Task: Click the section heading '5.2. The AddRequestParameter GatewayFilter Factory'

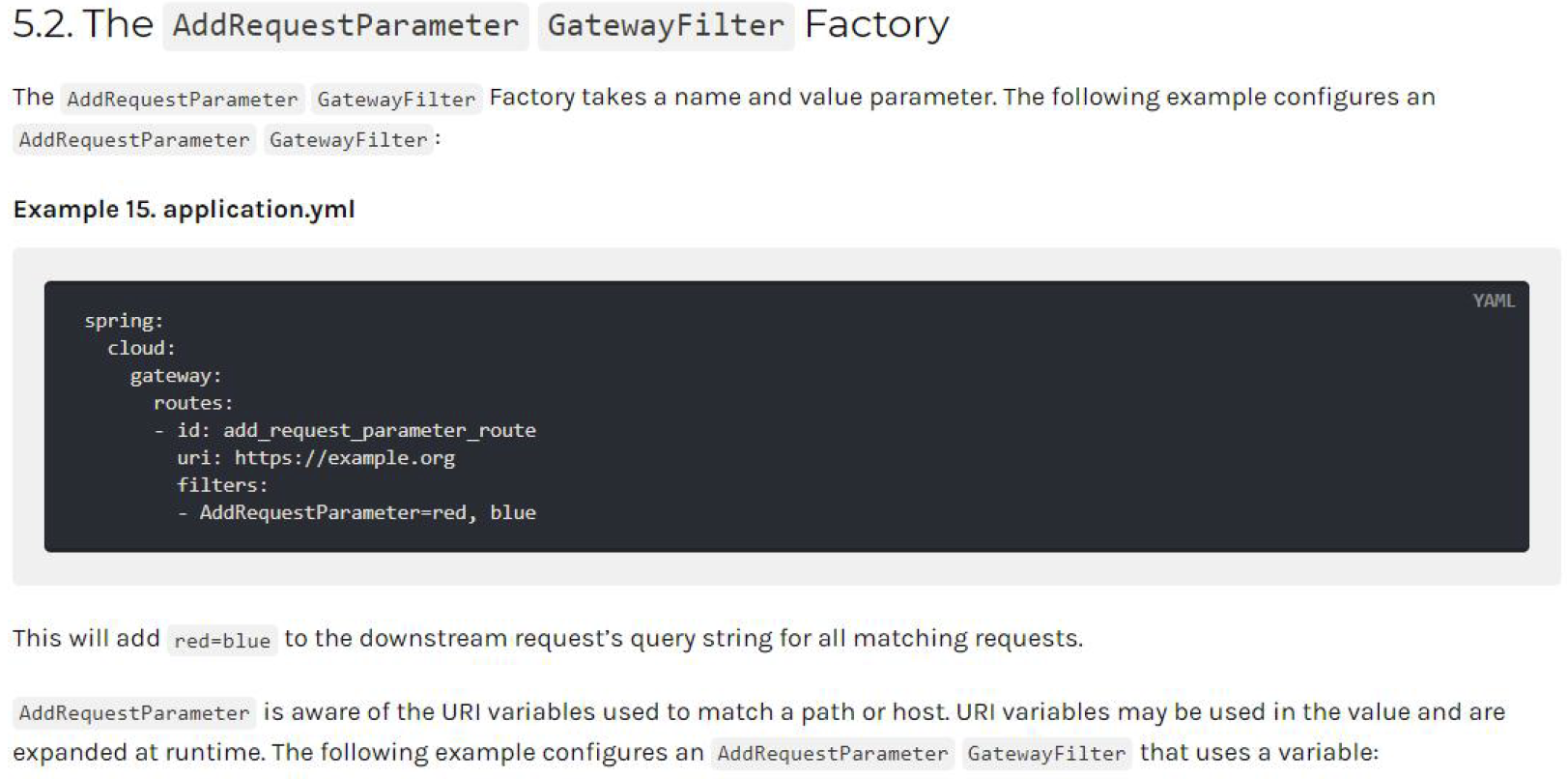Action: [x=480, y=26]
